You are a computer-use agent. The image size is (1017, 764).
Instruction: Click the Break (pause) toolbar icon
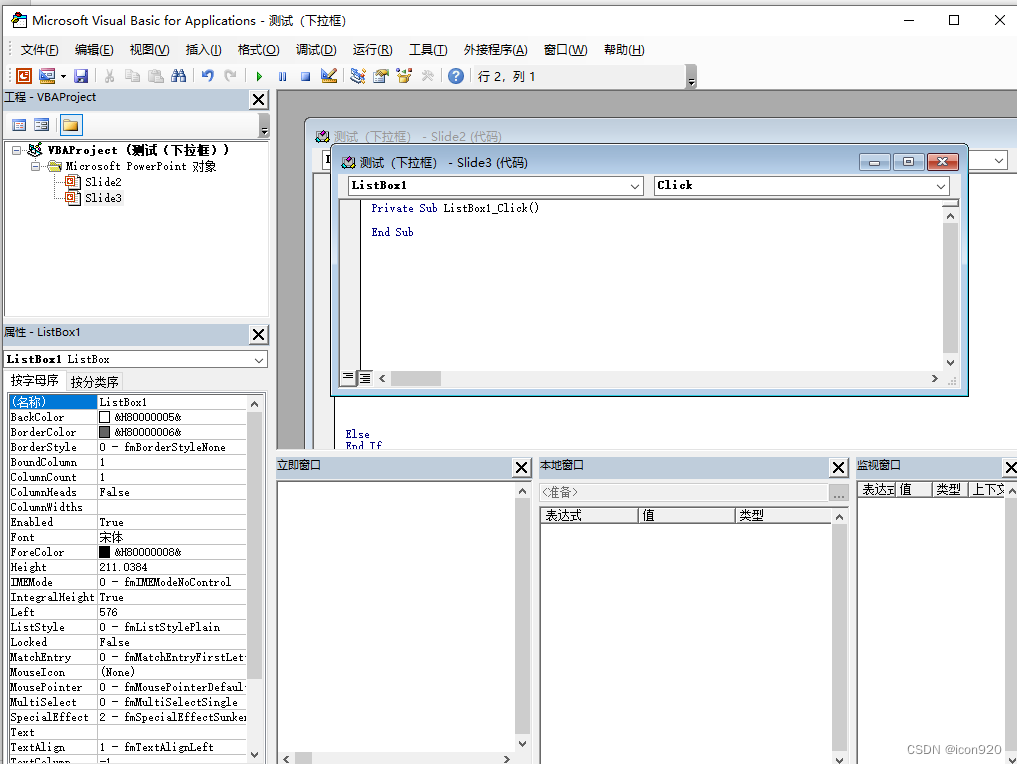(x=283, y=76)
